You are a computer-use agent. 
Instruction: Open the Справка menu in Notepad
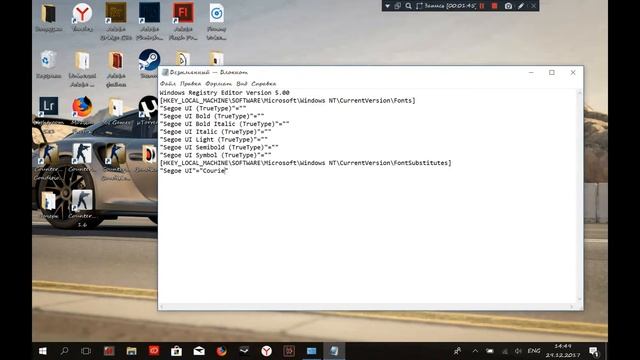pyautogui.click(x=264, y=83)
